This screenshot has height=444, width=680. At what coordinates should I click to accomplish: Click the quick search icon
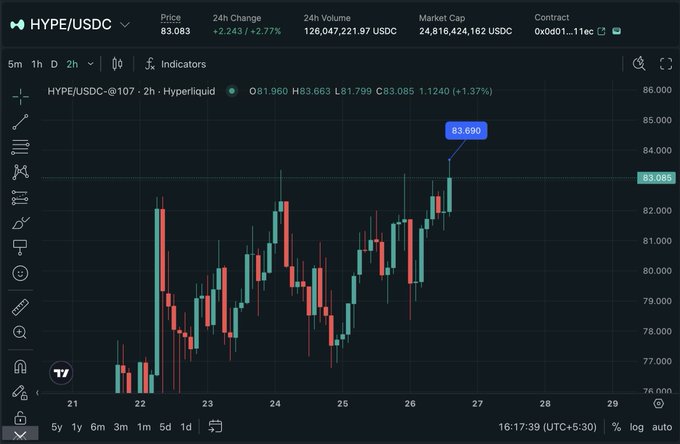click(x=639, y=64)
